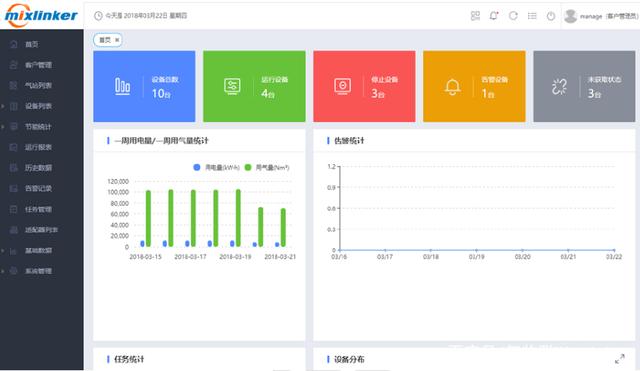Toggle 用电量(kWh) legend series
This screenshot has height=371, width=640.
(x=216, y=167)
